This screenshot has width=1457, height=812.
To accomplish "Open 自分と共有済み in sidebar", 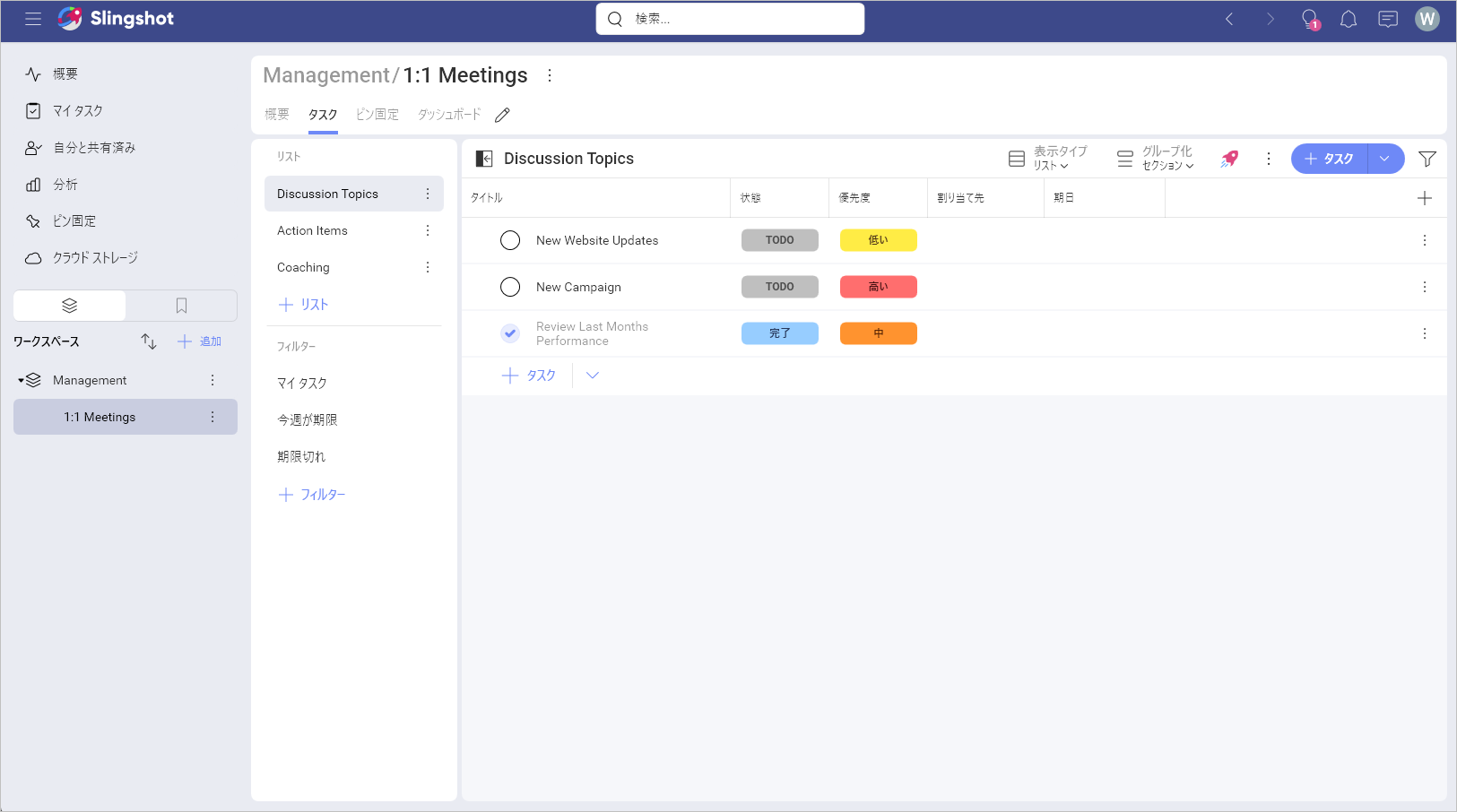I will click(x=94, y=147).
